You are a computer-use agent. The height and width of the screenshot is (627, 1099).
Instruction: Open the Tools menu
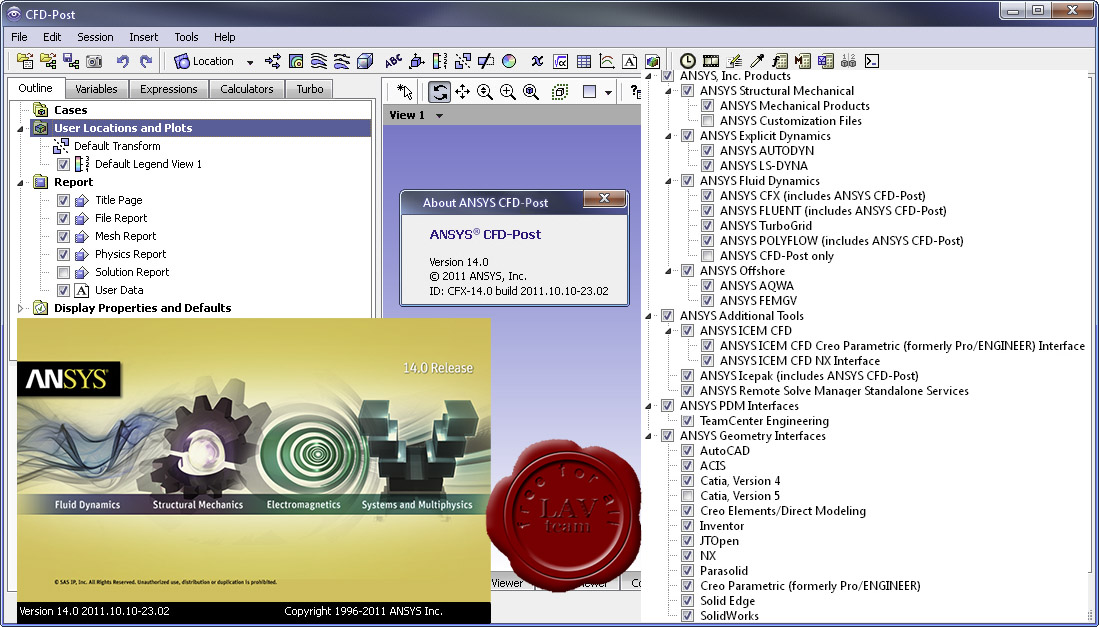tap(186, 37)
